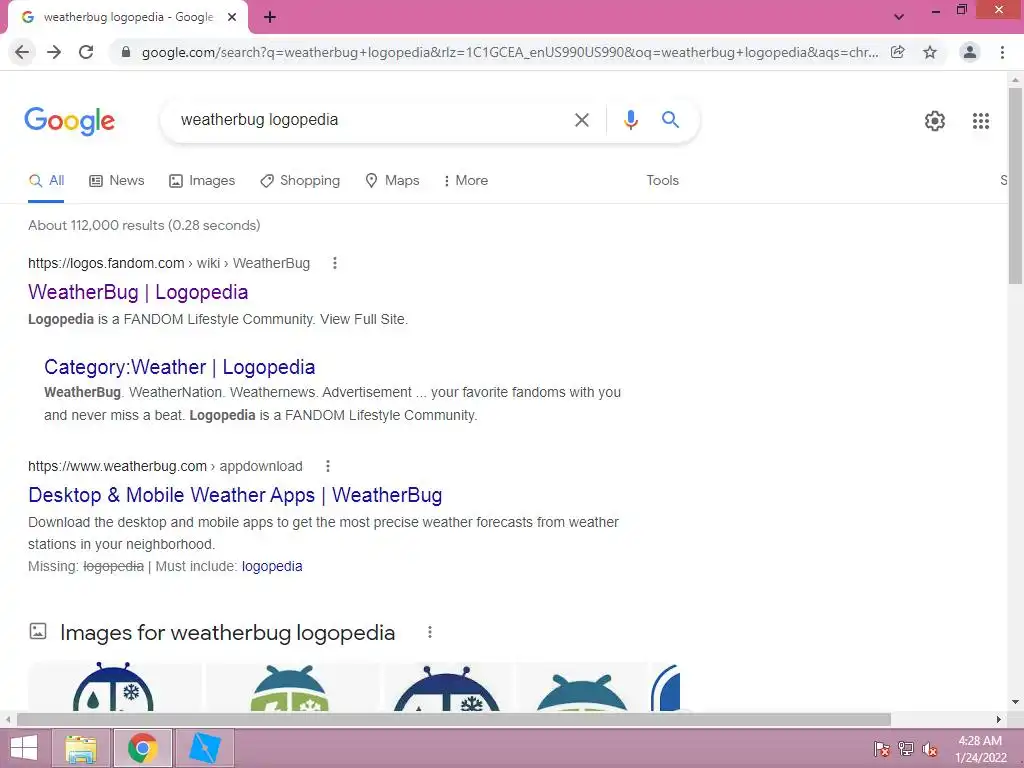Open File Explorer from taskbar
This screenshot has height=768, width=1024.
pos(82,748)
